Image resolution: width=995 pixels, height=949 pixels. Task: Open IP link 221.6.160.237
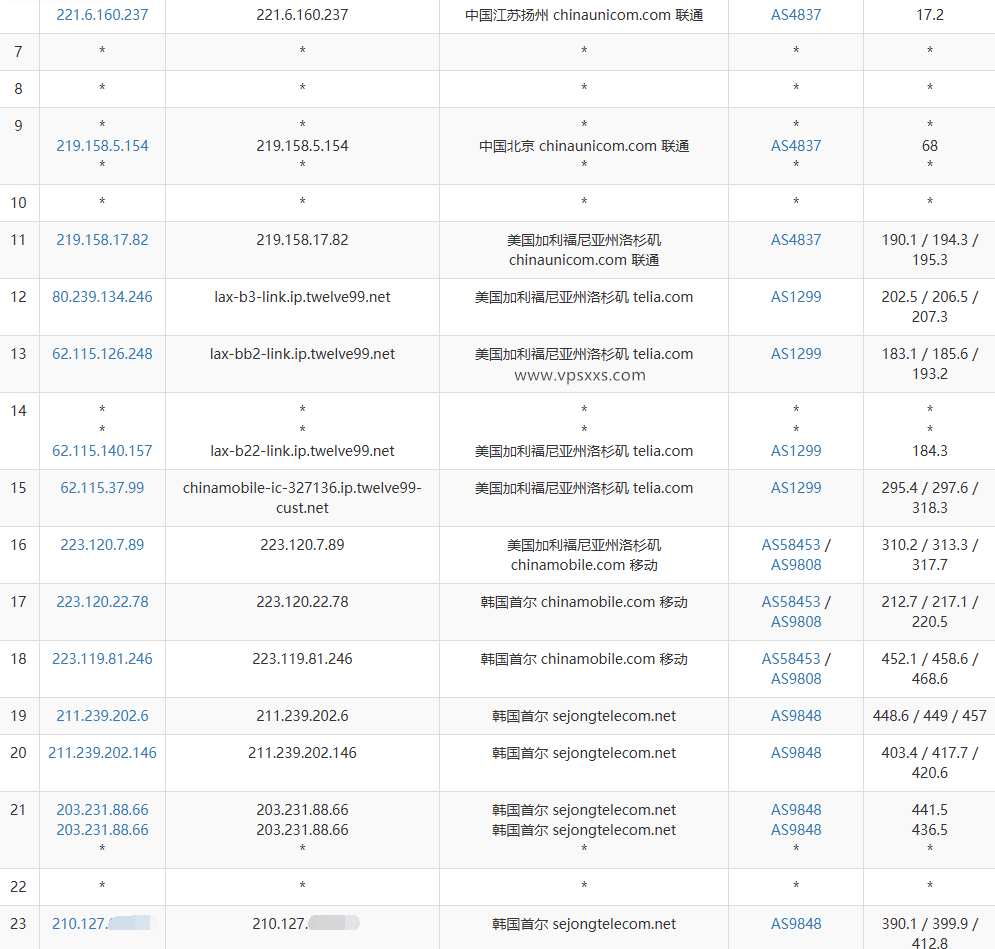point(102,15)
